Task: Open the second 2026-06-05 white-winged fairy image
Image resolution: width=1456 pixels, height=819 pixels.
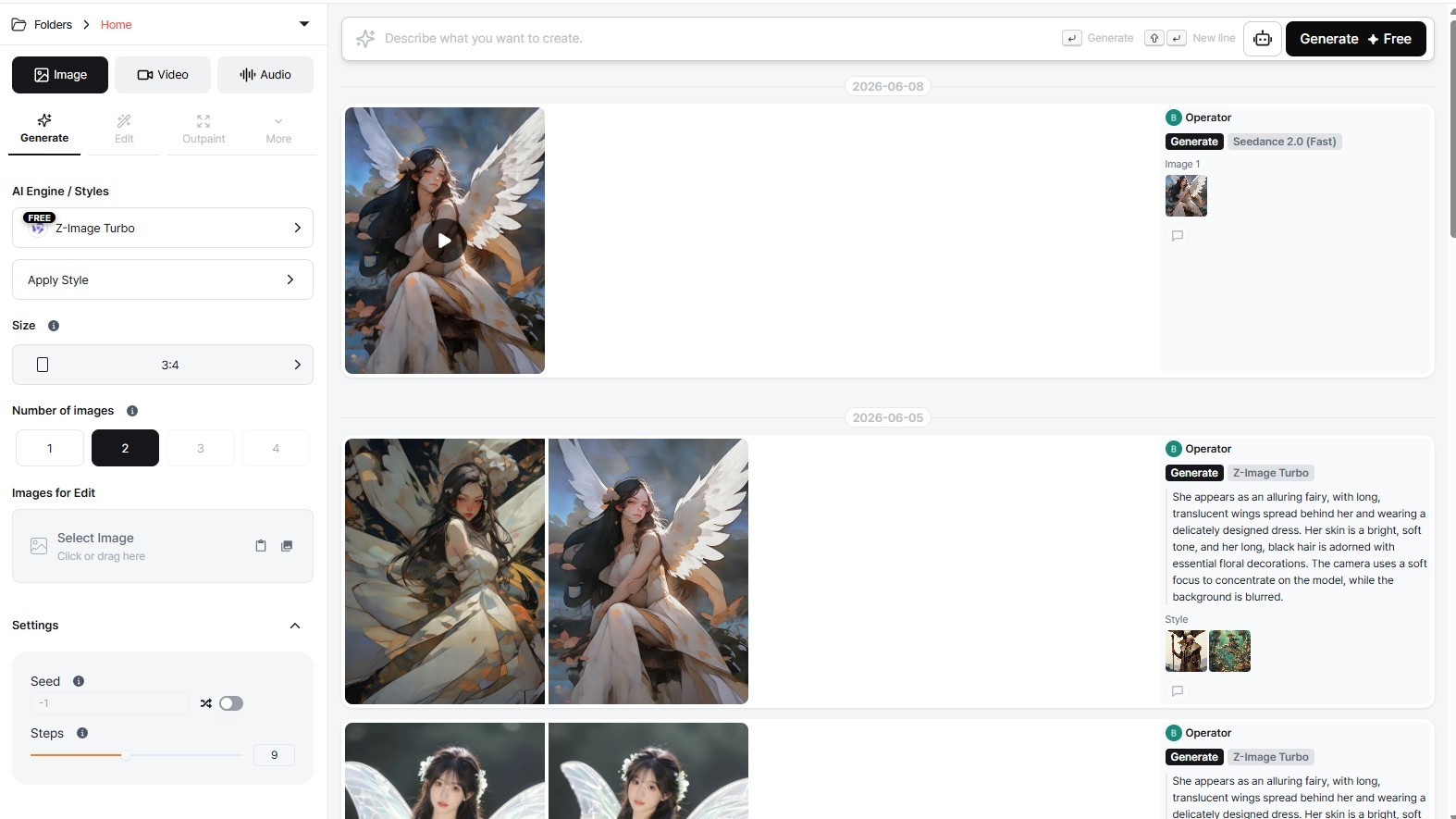Action: point(648,571)
